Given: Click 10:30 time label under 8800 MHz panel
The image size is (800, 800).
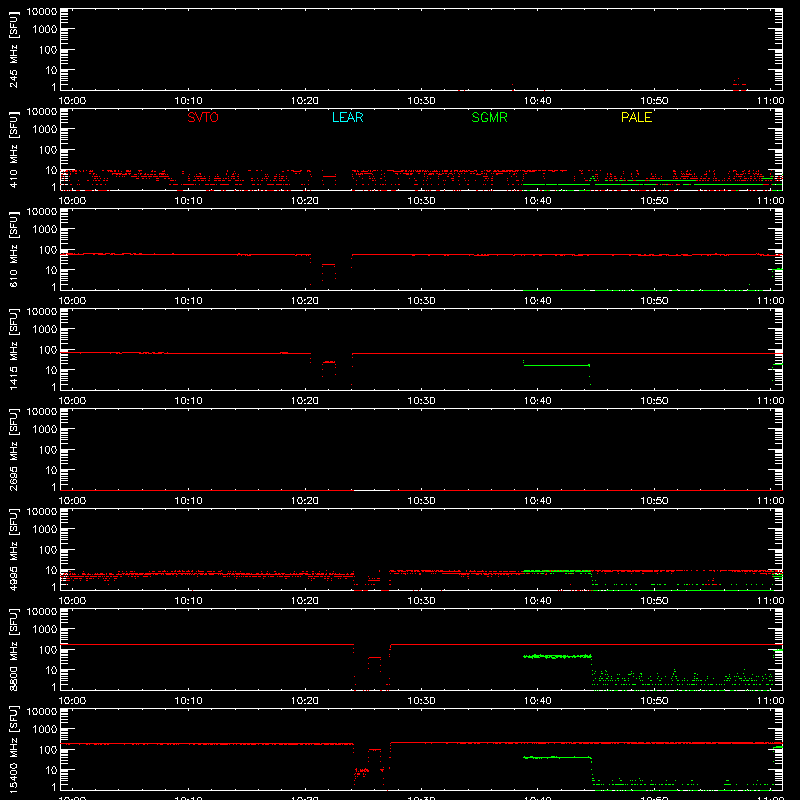Looking at the screenshot, I should pyautogui.click(x=421, y=701).
